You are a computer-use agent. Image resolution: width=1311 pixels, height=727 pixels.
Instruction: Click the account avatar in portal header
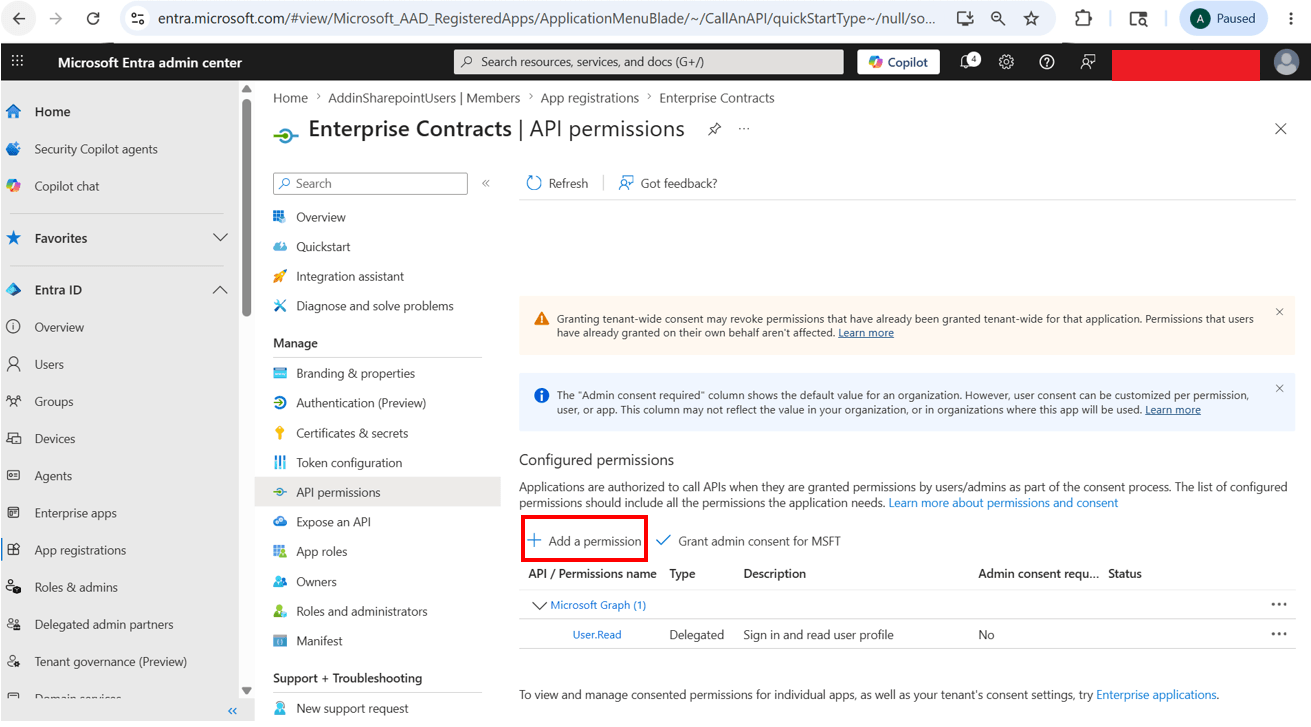1286,62
